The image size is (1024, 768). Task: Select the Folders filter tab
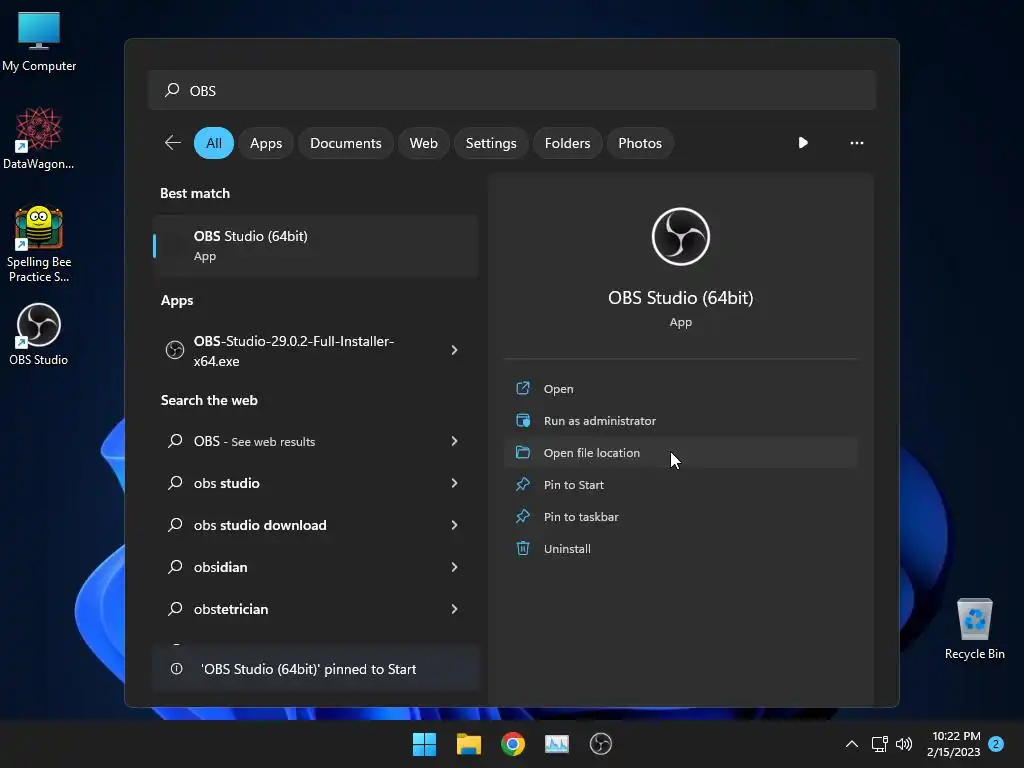pyautogui.click(x=568, y=143)
